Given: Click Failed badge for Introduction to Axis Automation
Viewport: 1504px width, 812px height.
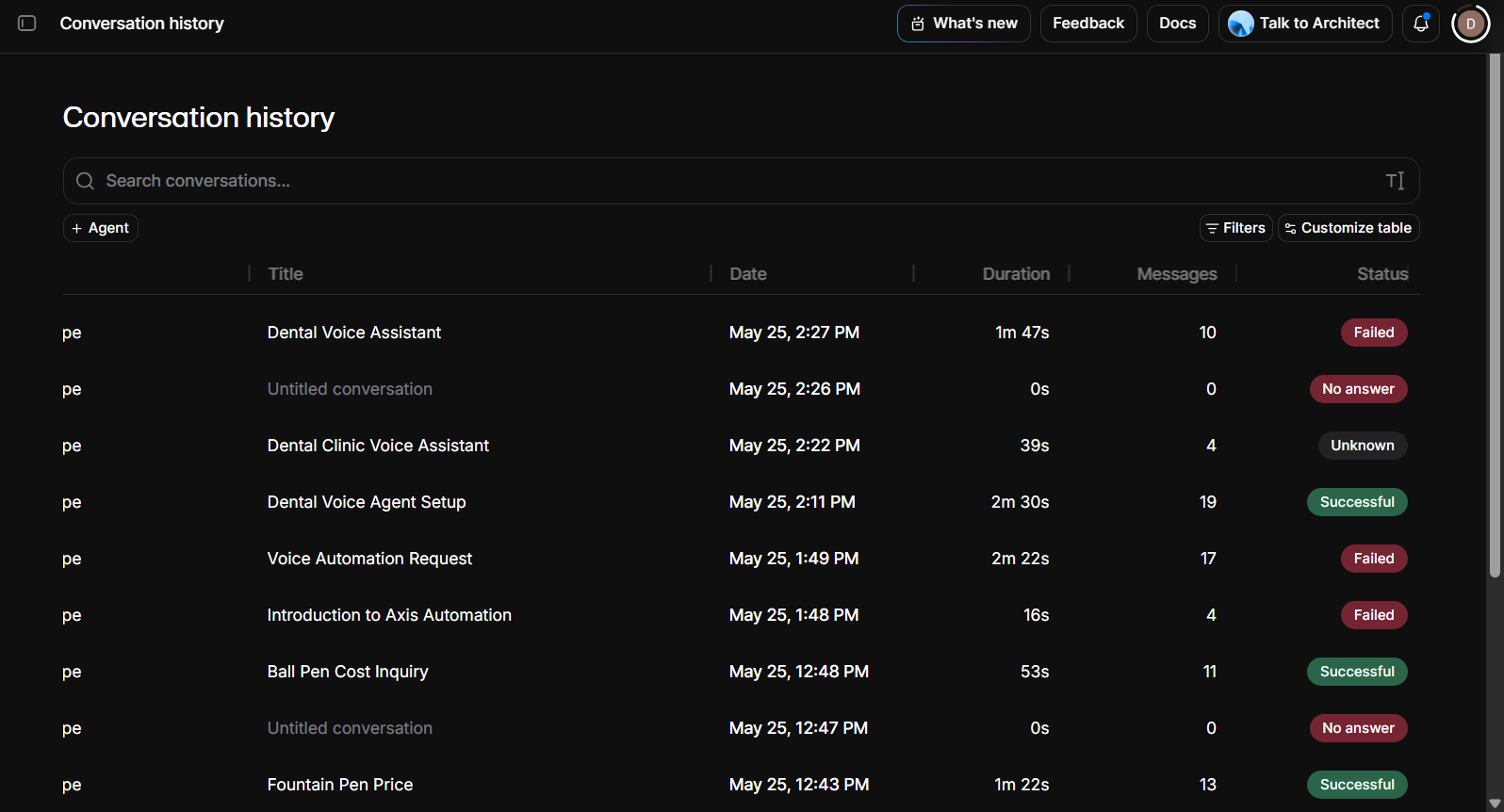Looking at the screenshot, I should coord(1374,615).
